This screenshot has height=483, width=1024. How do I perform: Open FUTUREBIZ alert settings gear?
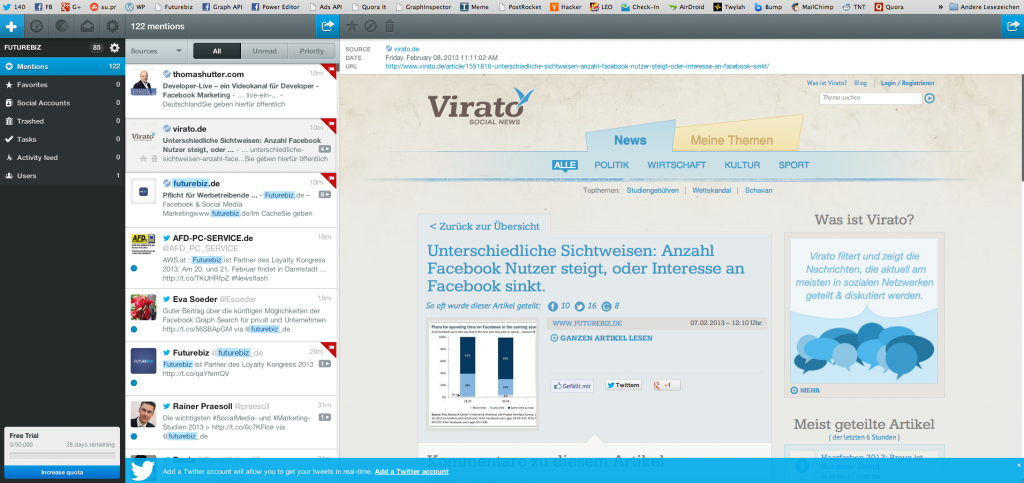114,48
